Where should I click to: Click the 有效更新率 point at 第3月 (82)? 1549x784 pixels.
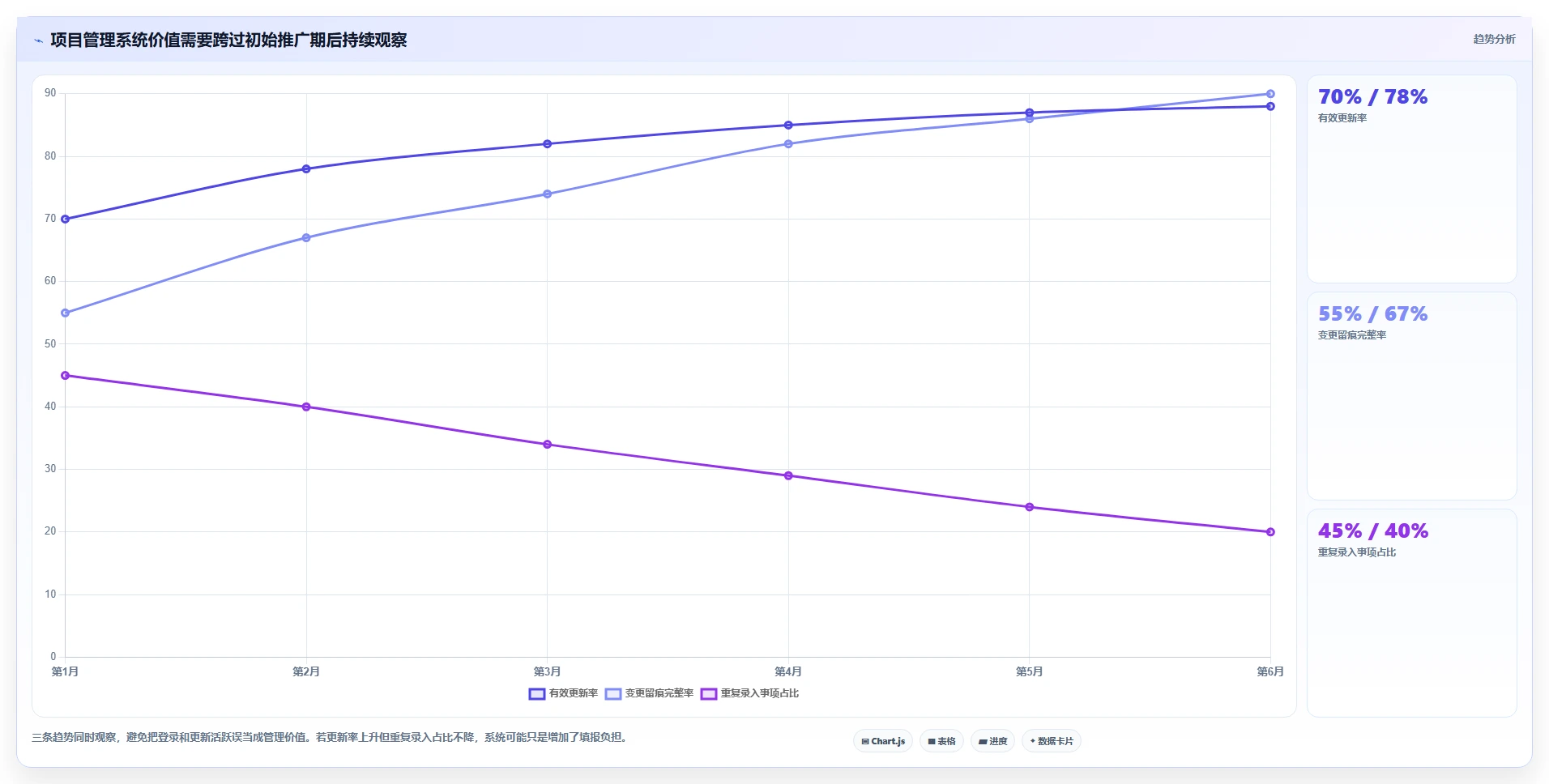pyautogui.click(x=548, y=144)
